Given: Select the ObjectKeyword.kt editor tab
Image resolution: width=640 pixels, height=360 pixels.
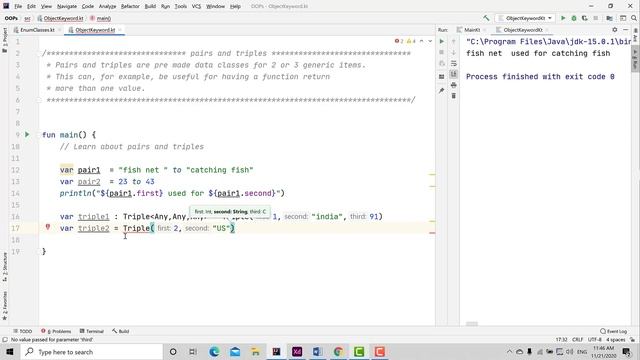Looking at the screenshot, I should pos(95,30).
